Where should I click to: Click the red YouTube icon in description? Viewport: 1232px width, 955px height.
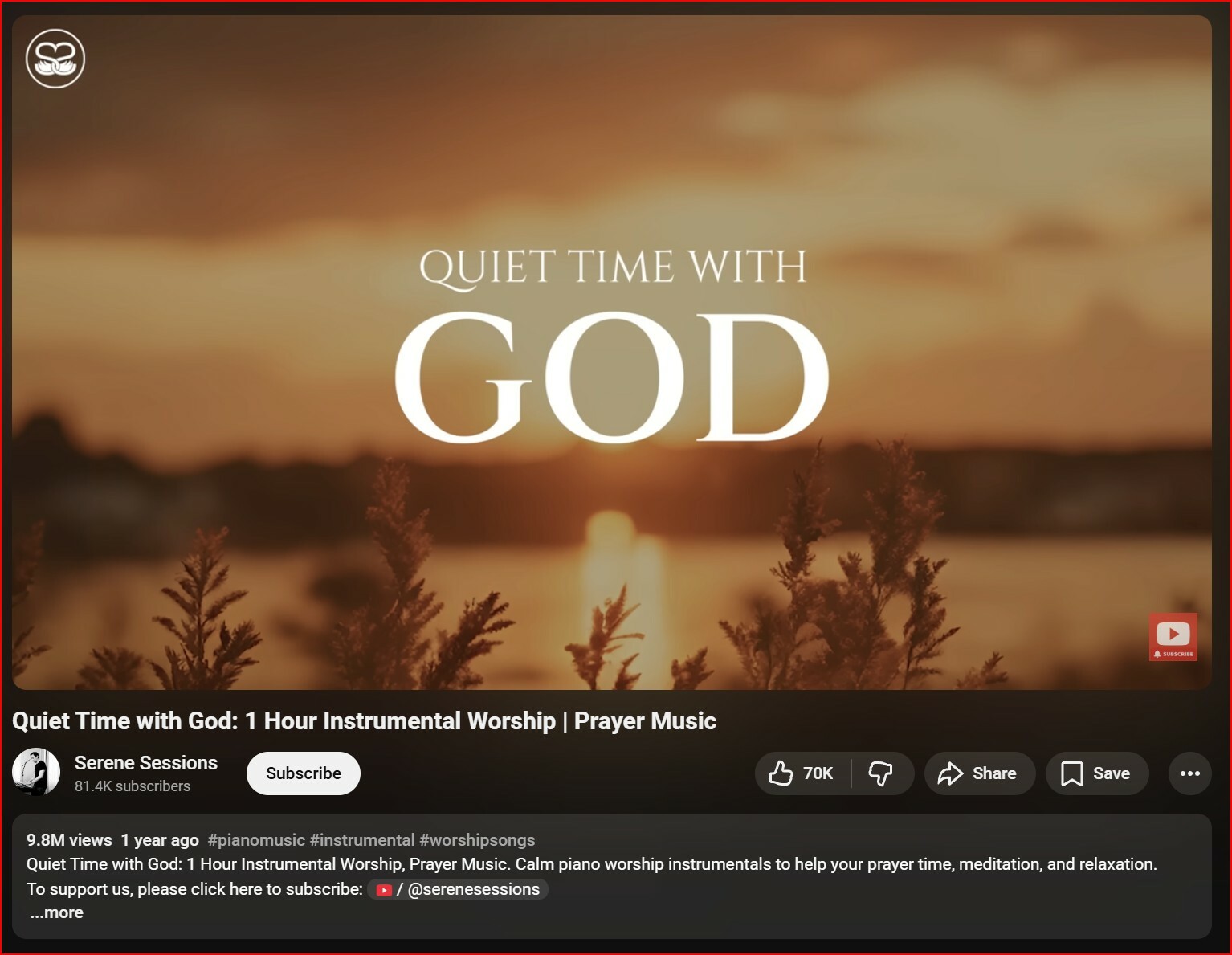coord(384,890)
